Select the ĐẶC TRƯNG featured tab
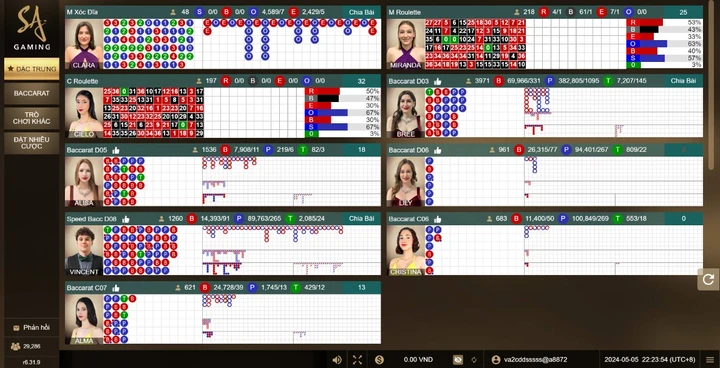This screenshot has width=720, height=368. (32, 69)
